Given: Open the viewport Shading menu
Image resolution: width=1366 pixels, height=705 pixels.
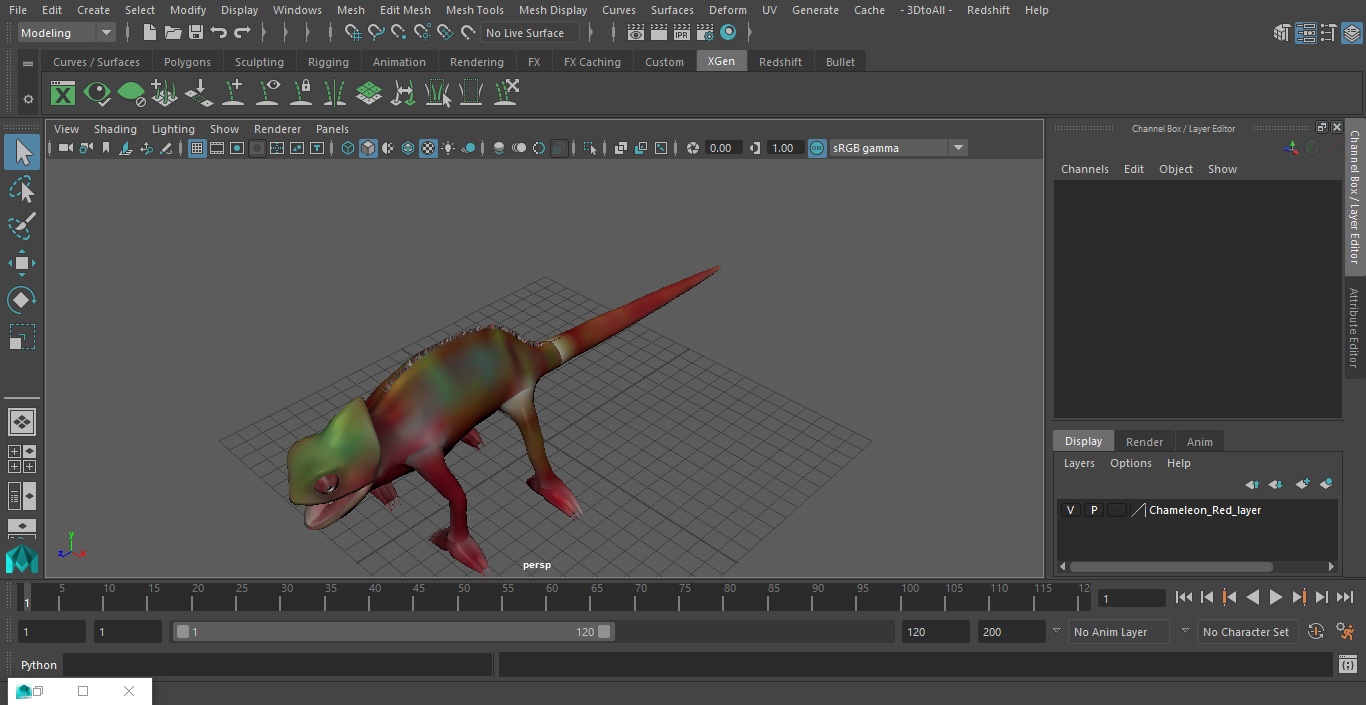Looking at the screenshot, I should click(x=115, y=129).
